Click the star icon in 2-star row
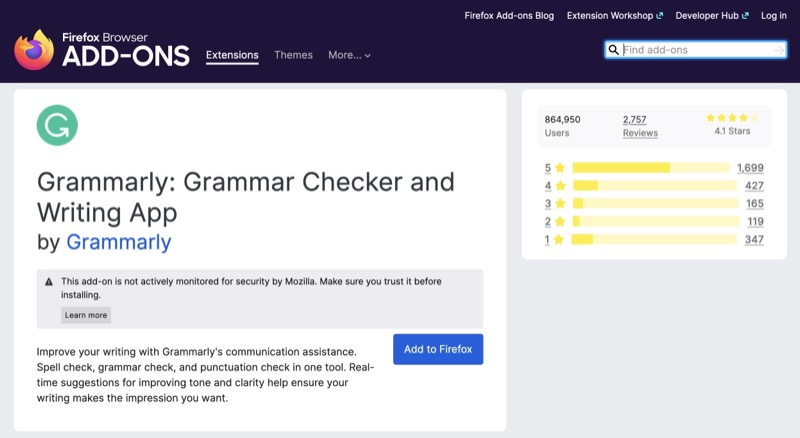The width and height of the screenshot is (800, 438). 560,221
